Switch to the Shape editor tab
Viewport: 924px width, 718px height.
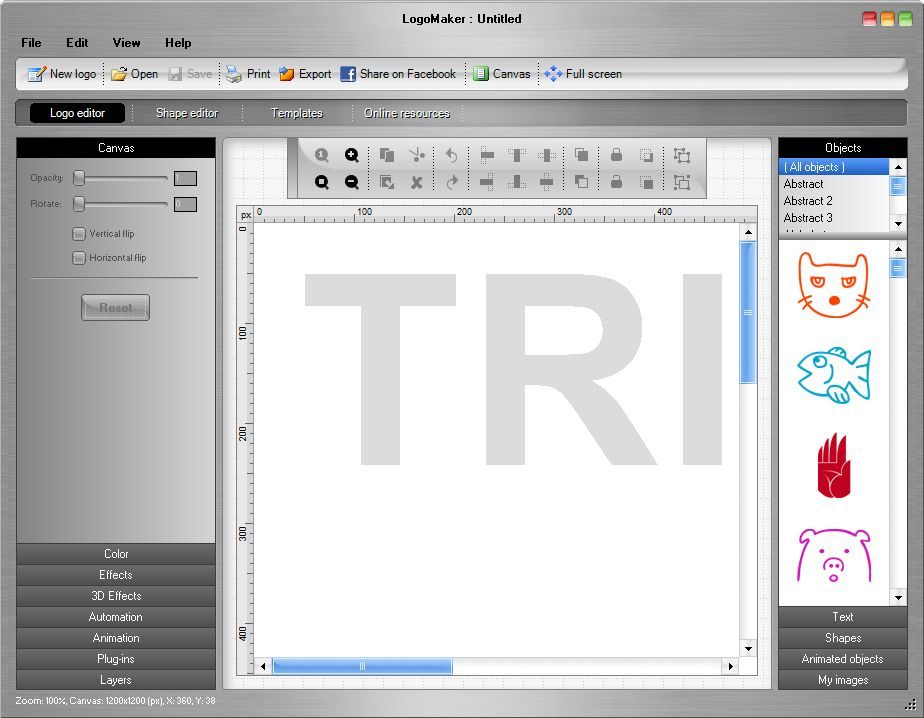[x=187, y=113]
